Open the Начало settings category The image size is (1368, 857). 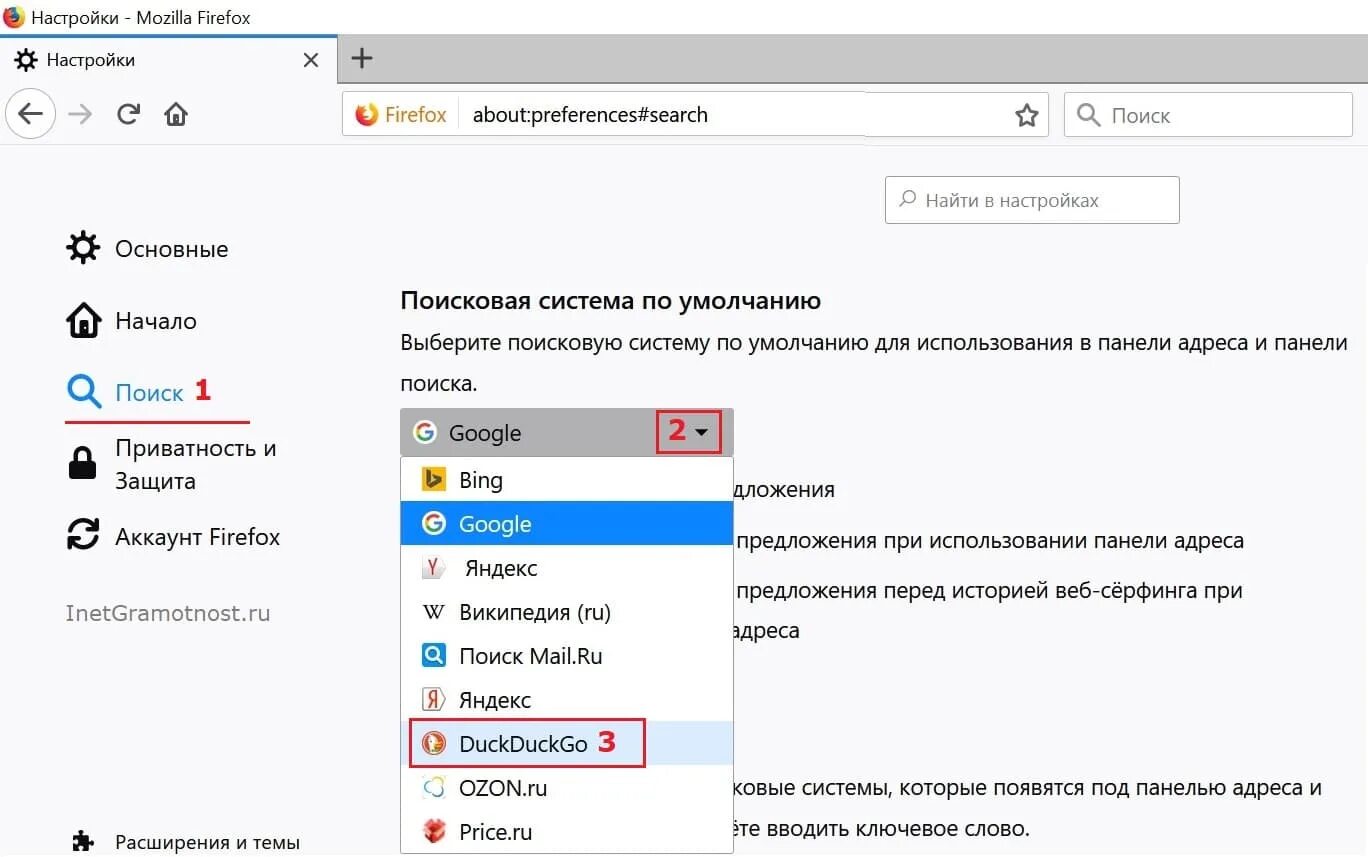tap(131, 321)
